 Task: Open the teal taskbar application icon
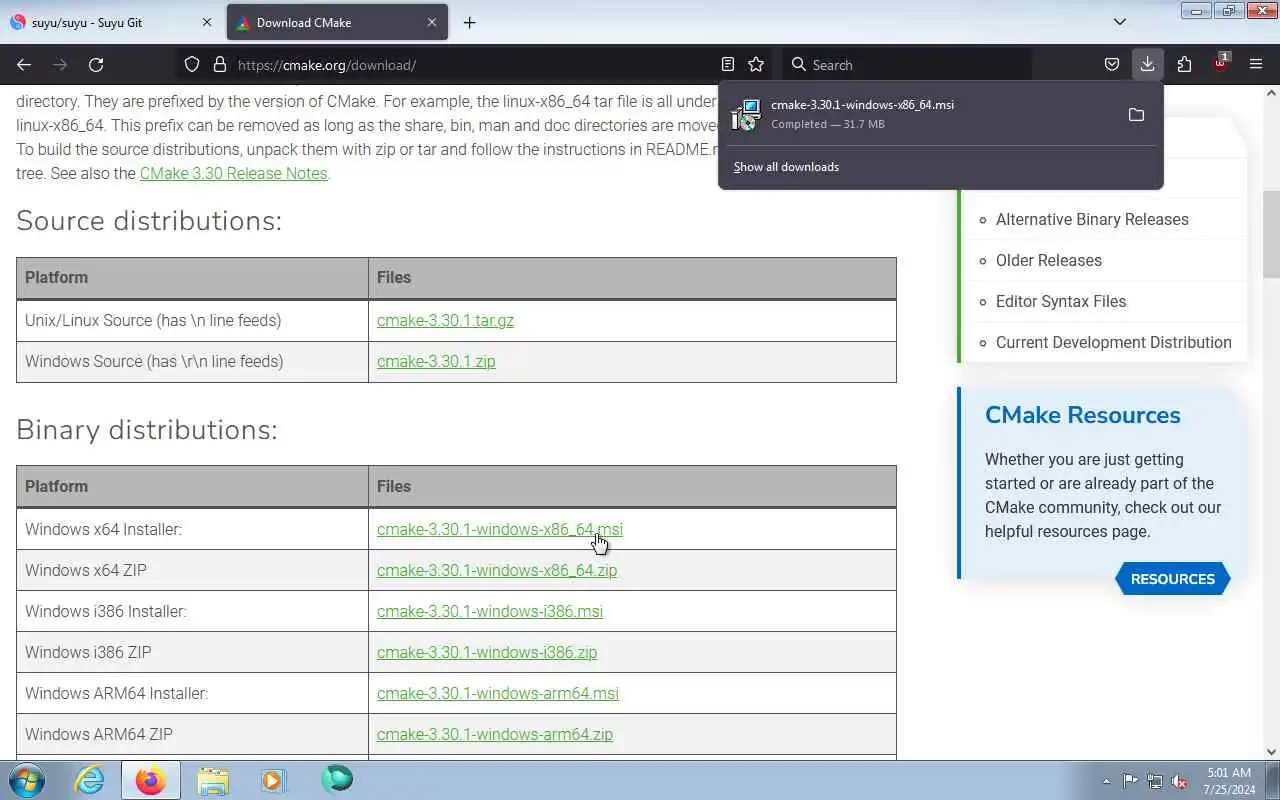(x=337, y=780)
